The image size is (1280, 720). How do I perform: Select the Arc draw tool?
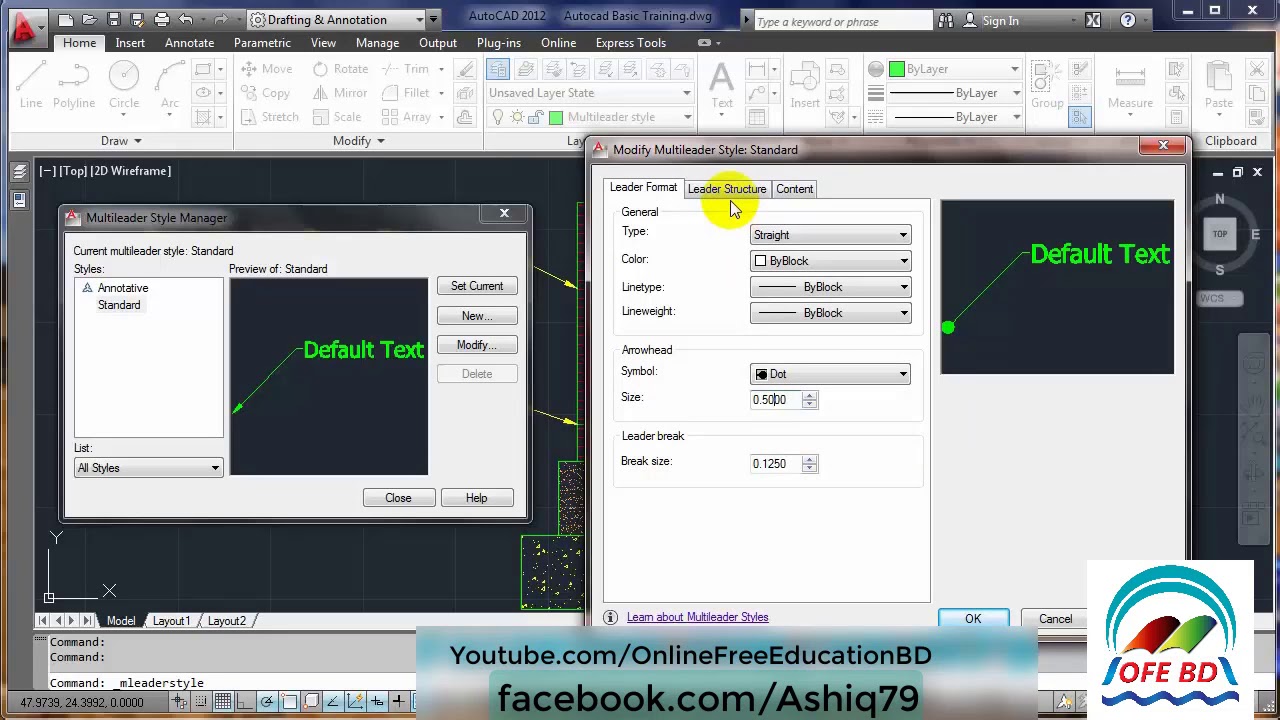[170, 85]
